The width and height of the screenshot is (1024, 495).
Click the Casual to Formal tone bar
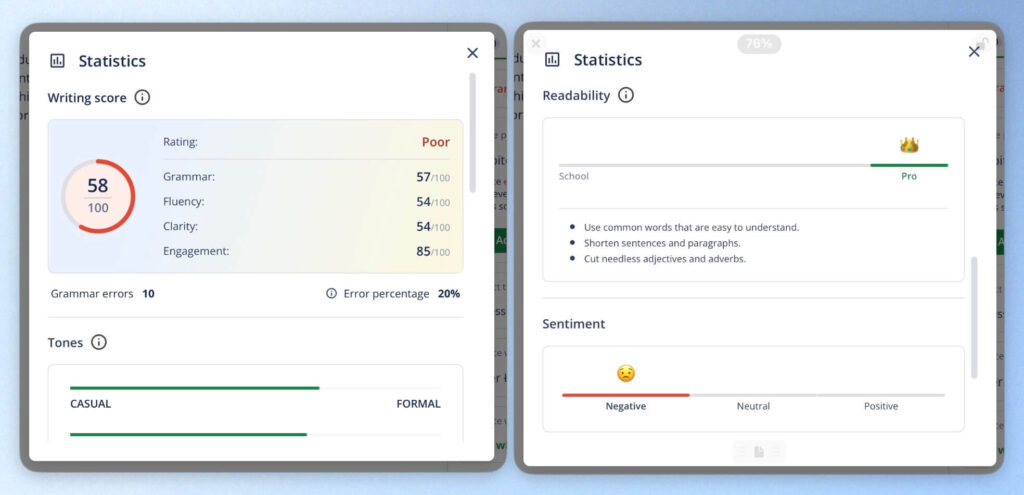tap(255, 388)
